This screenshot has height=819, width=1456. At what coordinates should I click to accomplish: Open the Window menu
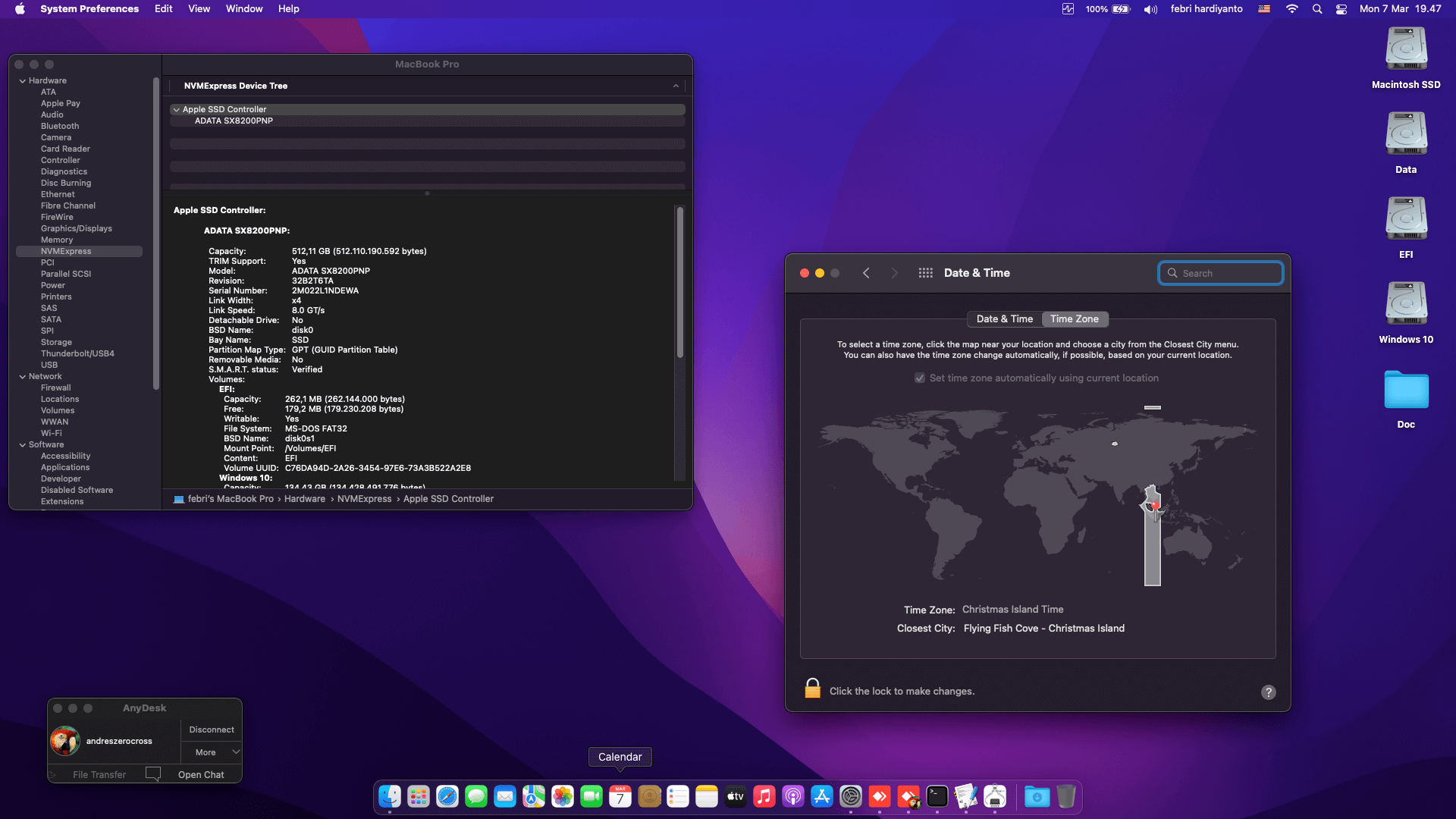tap(244, 9)
